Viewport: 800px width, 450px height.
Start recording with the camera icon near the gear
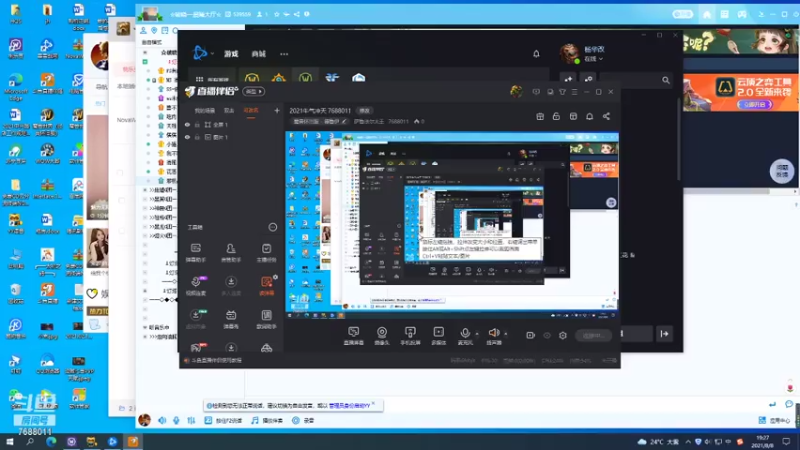[531, 336]
